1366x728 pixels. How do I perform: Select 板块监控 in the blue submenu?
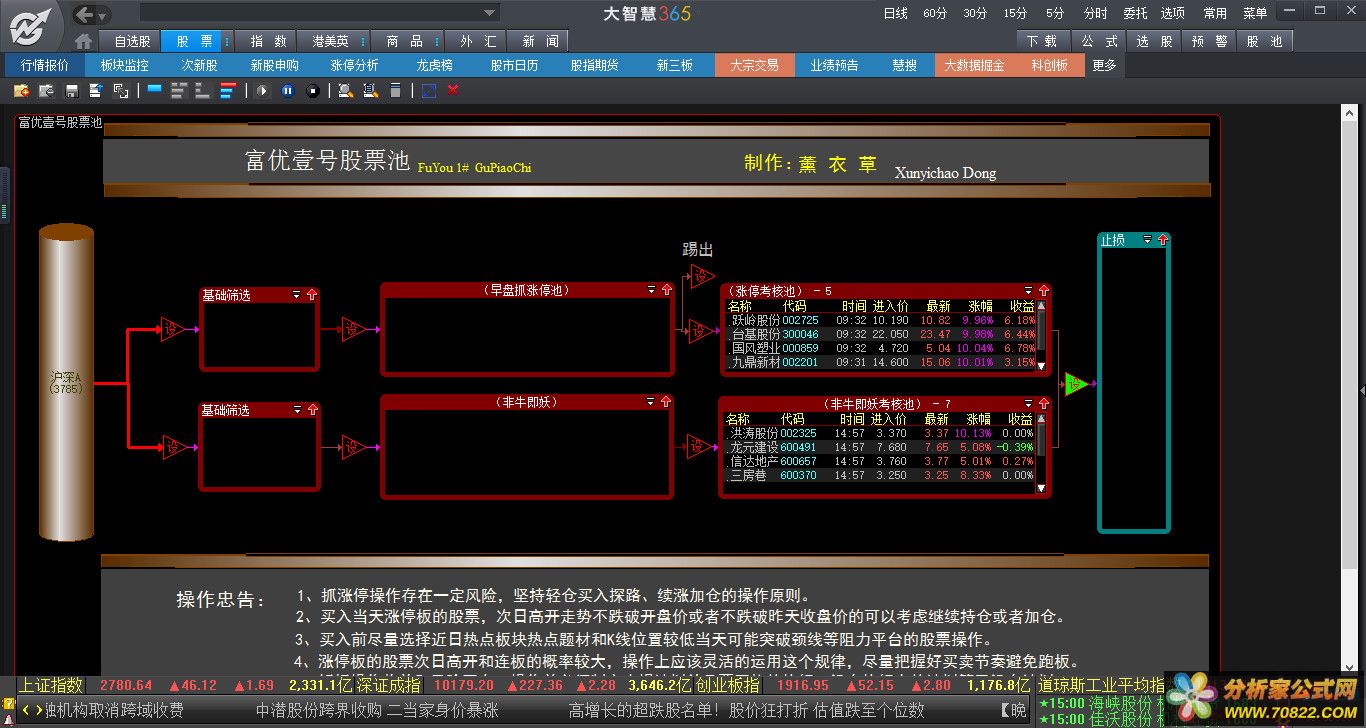pyautogui.click(x=125, y=65)
